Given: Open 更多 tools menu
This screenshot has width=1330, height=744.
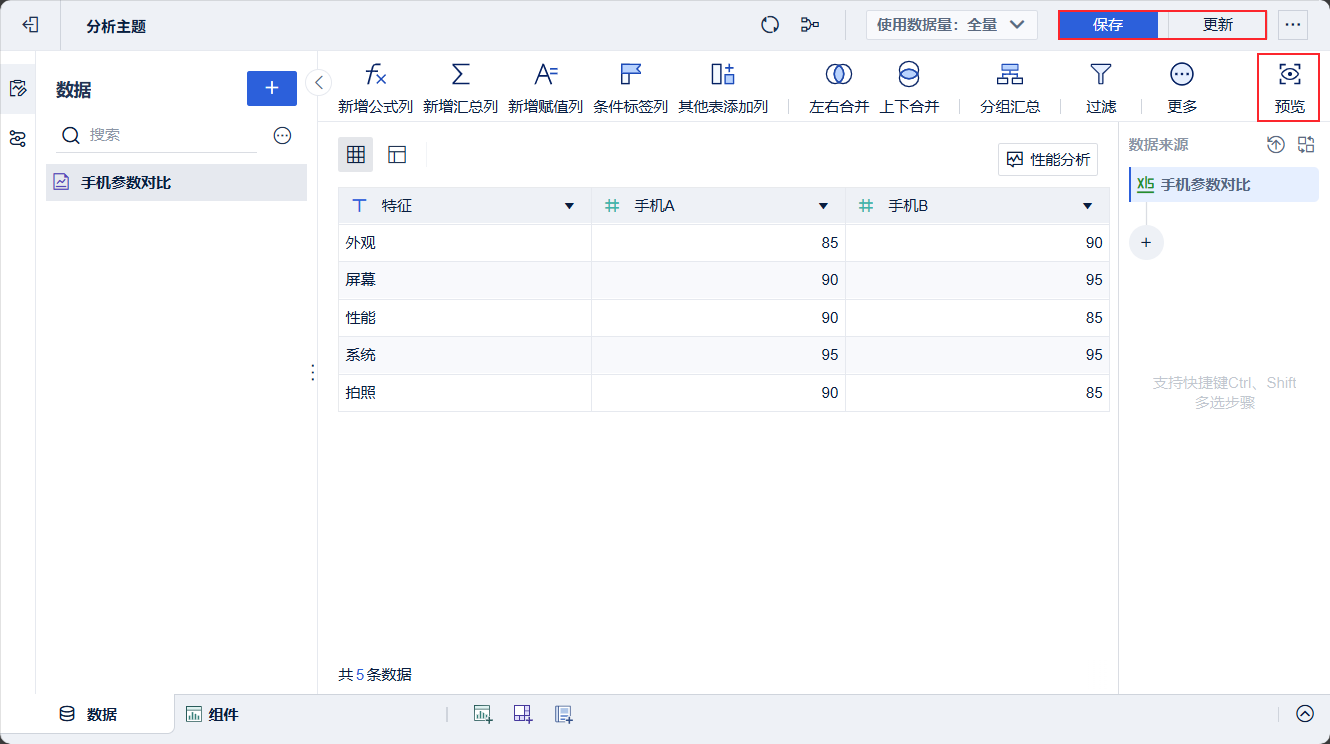Looking at the screenshot, I should [x=1182, y=88].
